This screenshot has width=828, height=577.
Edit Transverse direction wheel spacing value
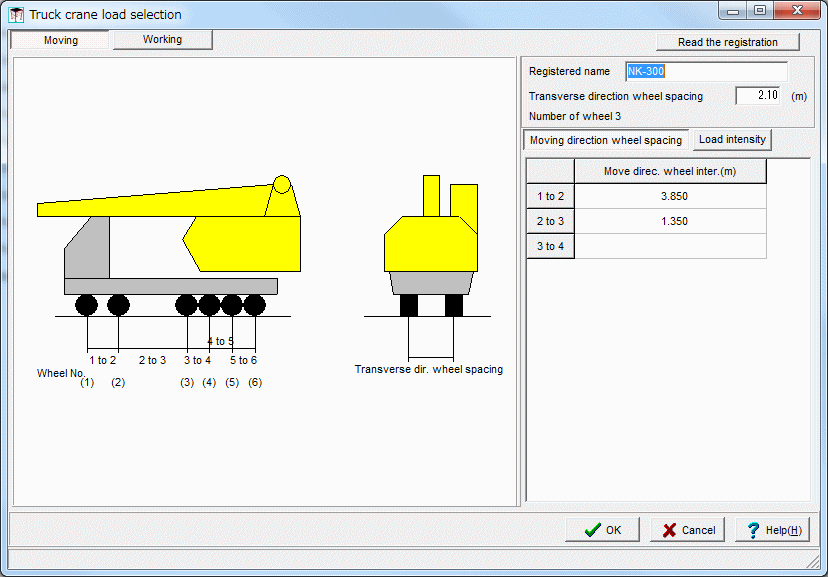[x=758, y=96]
